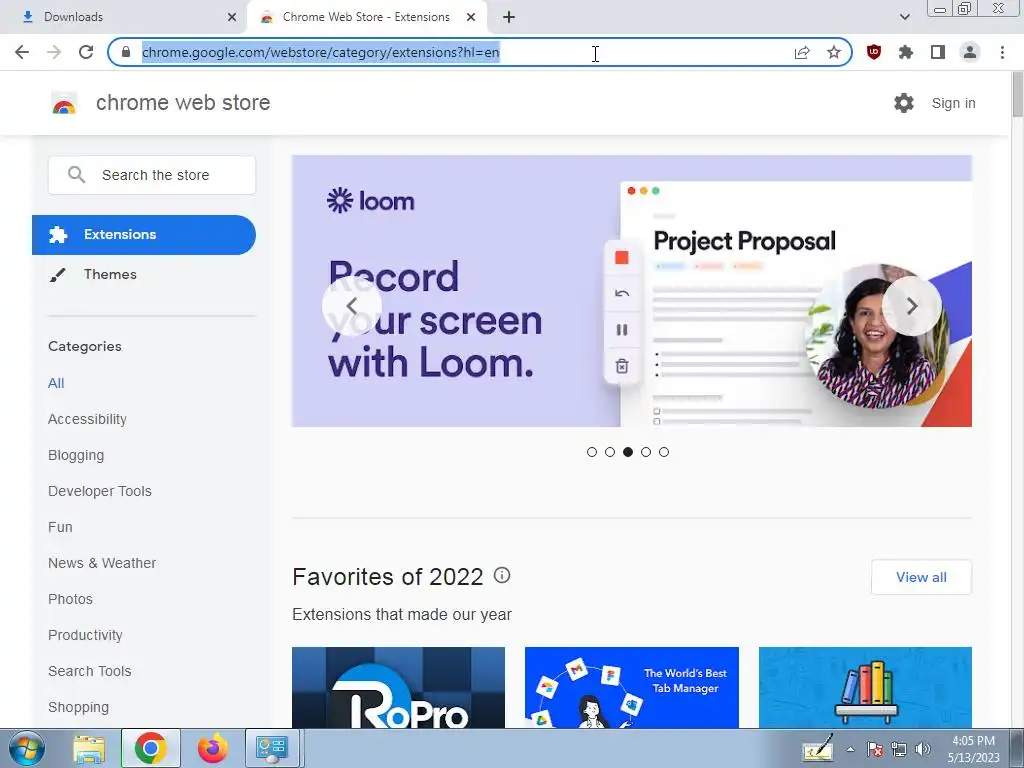The image size is (1024, 768).
Task: Select the Chrome Web Store - Extensions tab
Action: click(367, 18)
